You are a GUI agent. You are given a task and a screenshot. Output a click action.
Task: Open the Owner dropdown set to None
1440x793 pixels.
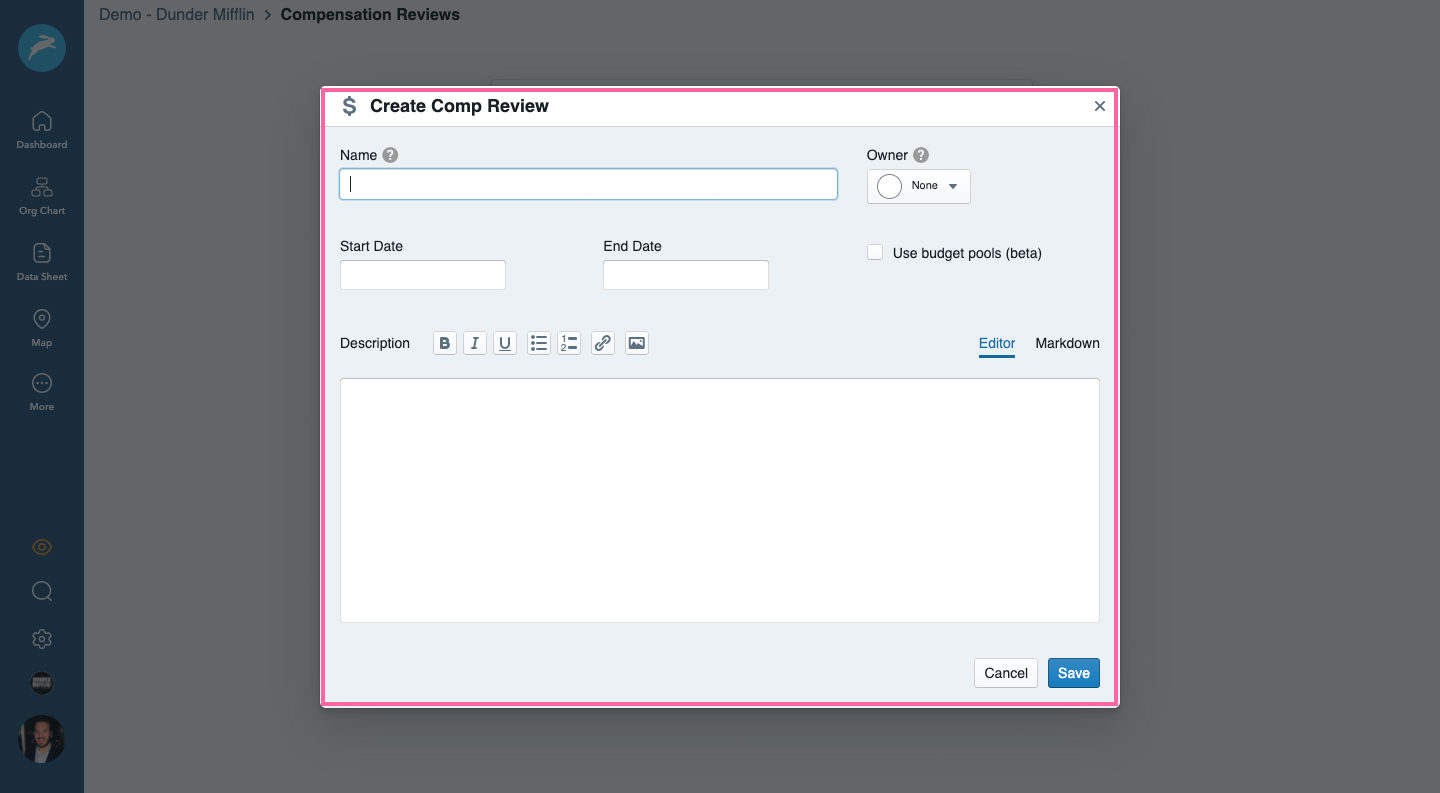pos(918,186)
